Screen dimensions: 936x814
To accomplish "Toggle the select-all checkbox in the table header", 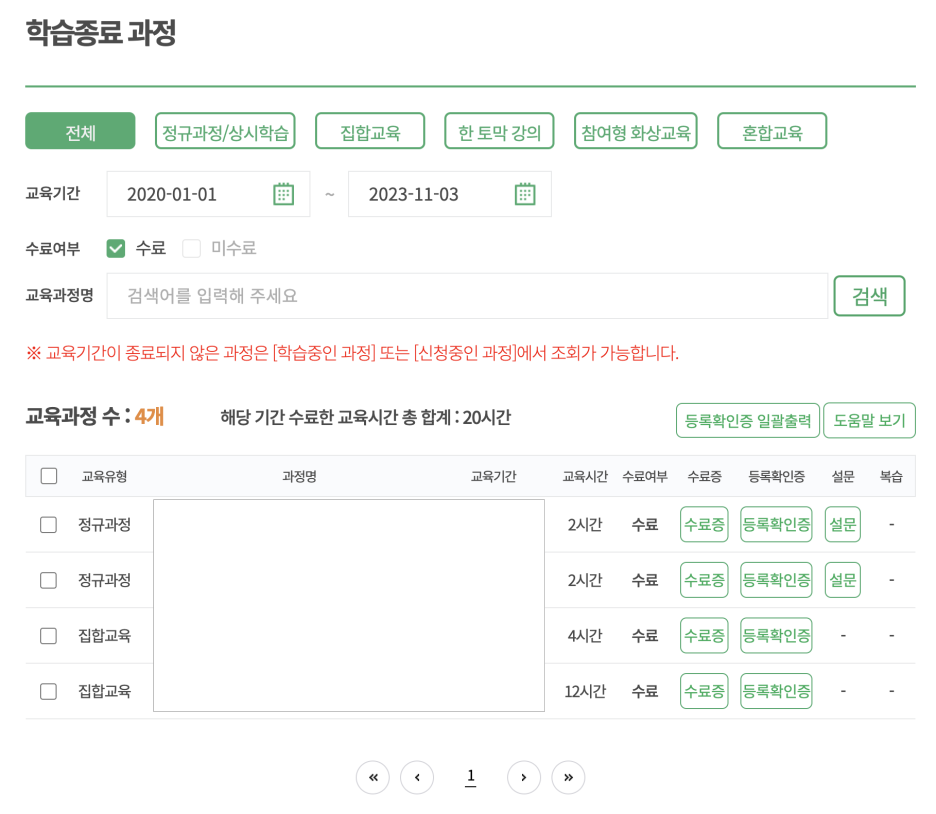I will (x=49, y=476).
